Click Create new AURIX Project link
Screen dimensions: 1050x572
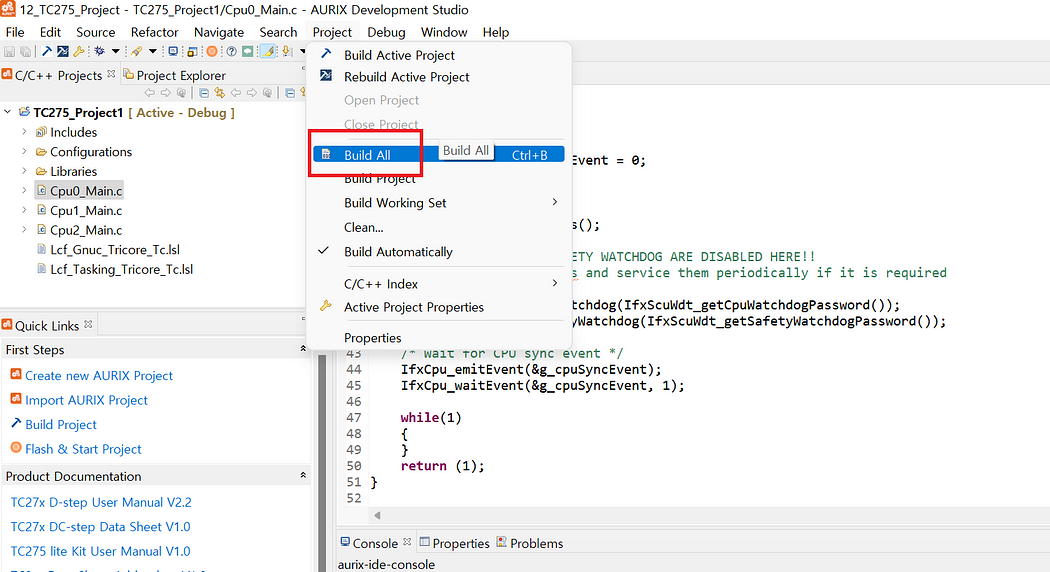coord(99,376)
